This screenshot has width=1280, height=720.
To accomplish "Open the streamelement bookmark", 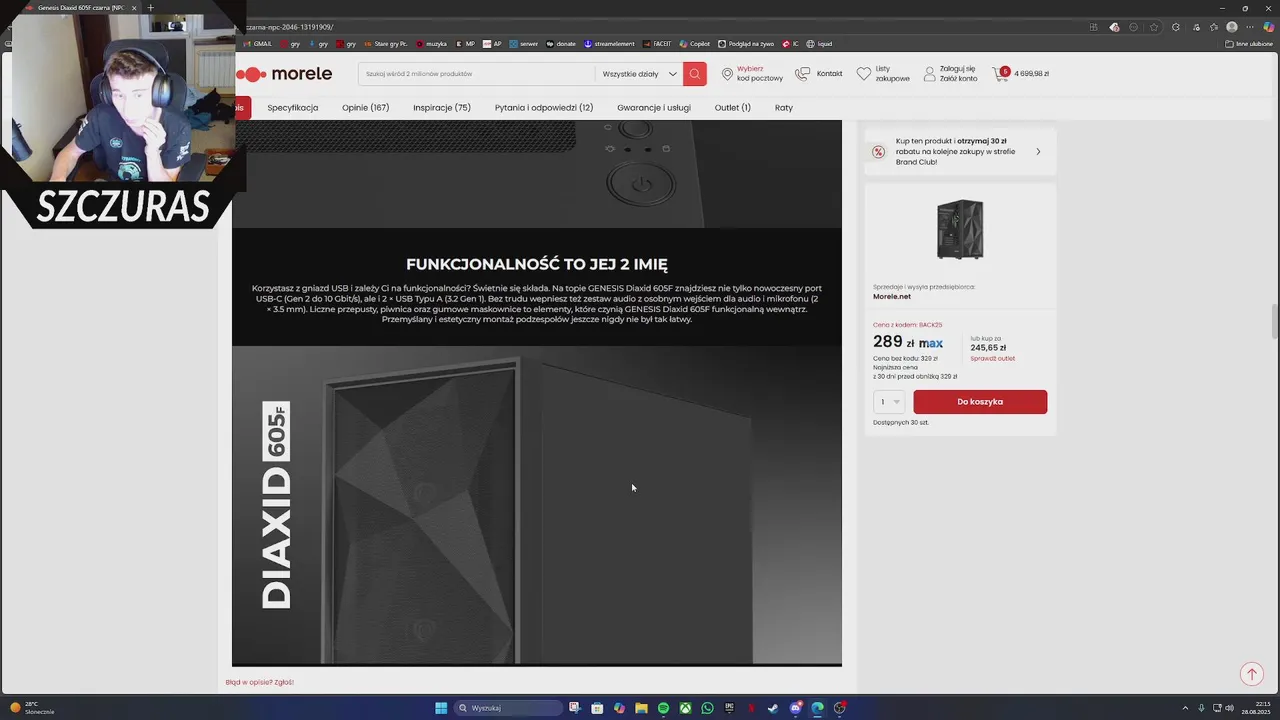I will [610, 44].
